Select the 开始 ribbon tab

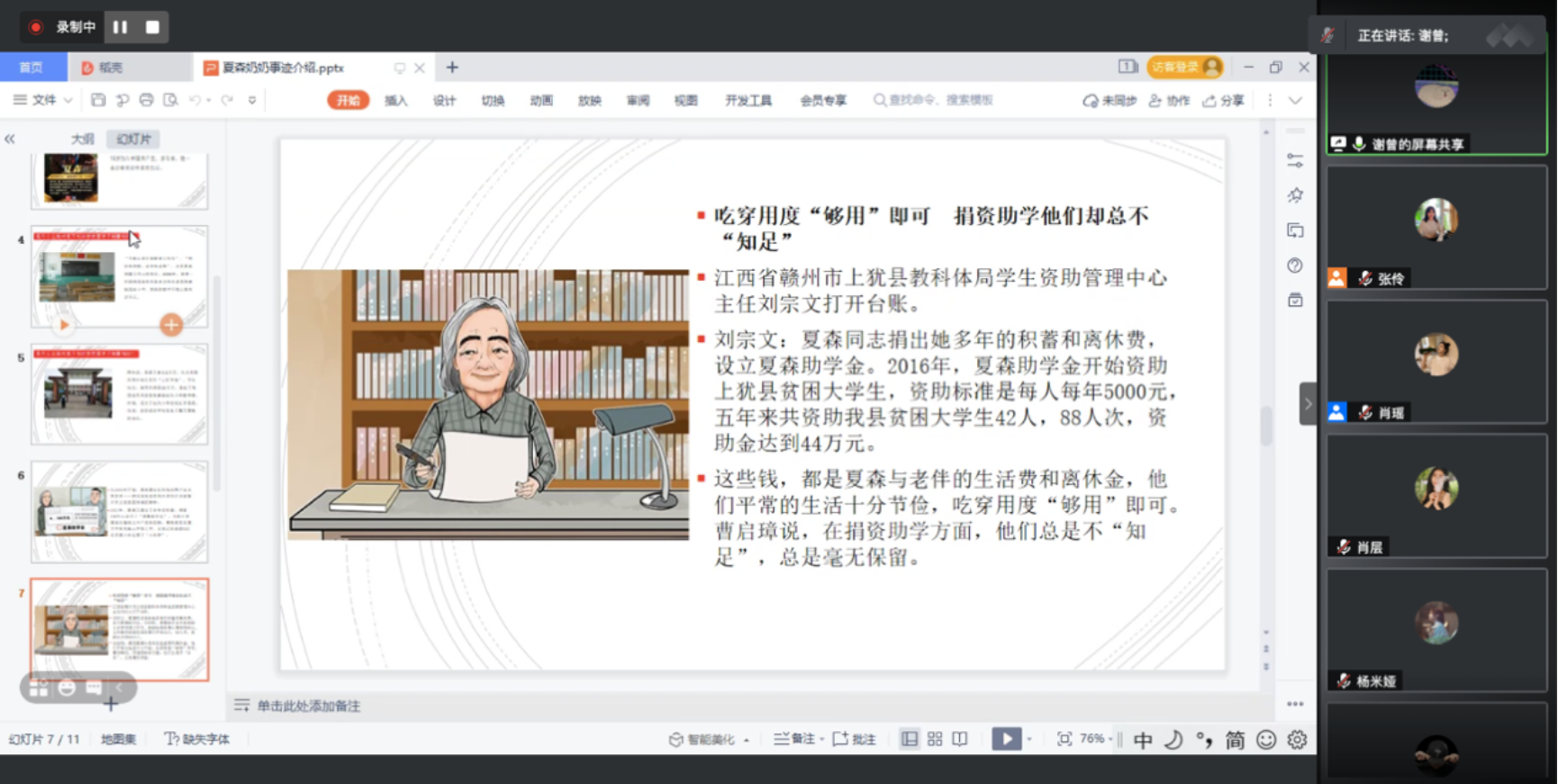pos(349,100)
